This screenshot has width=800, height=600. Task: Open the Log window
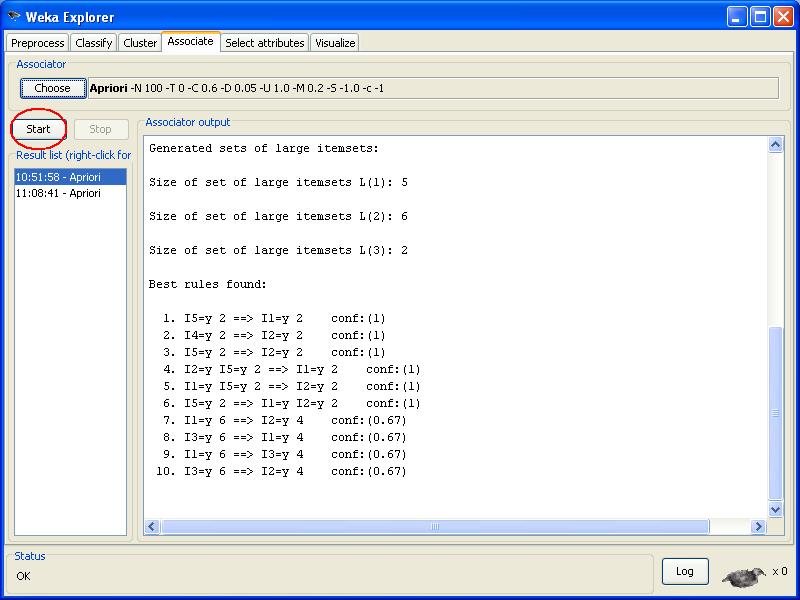[685, 571]
